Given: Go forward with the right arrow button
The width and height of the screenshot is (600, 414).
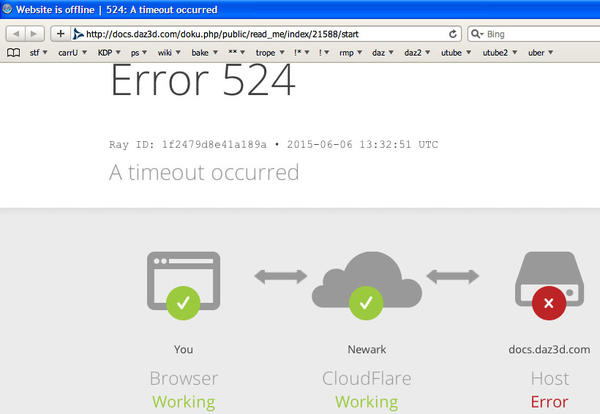Looking at the screenshot, I should click(x=34, y=34).
